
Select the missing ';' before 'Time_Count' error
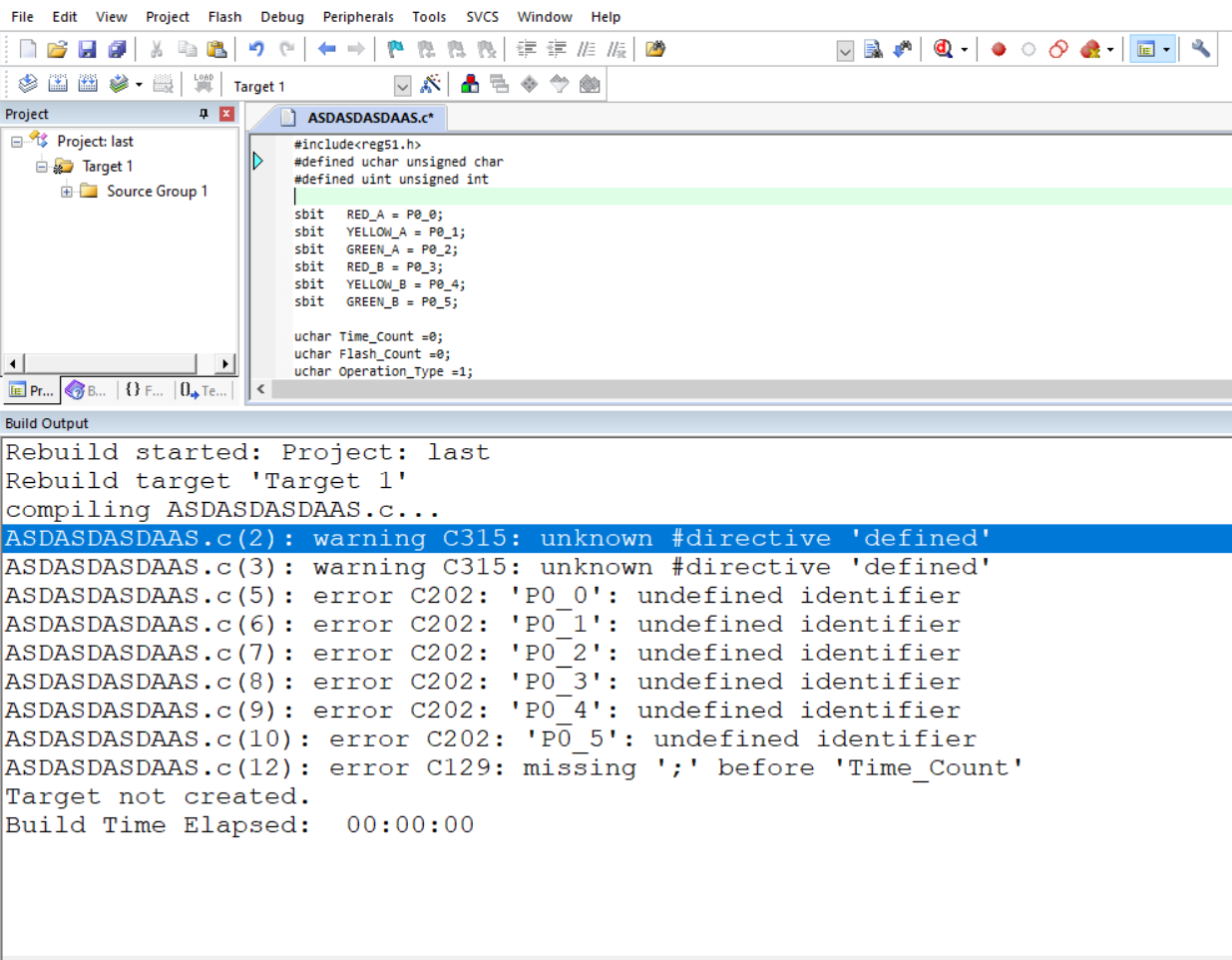[x=616, y=768]
